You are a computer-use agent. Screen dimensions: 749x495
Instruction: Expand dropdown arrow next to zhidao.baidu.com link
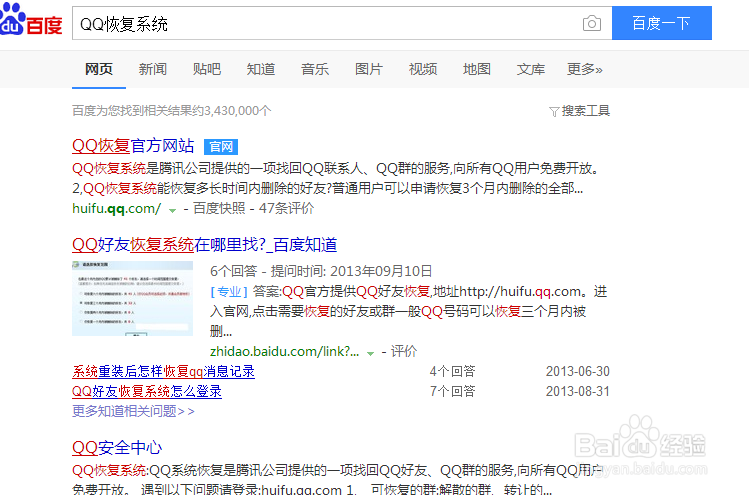pos(370,354)
